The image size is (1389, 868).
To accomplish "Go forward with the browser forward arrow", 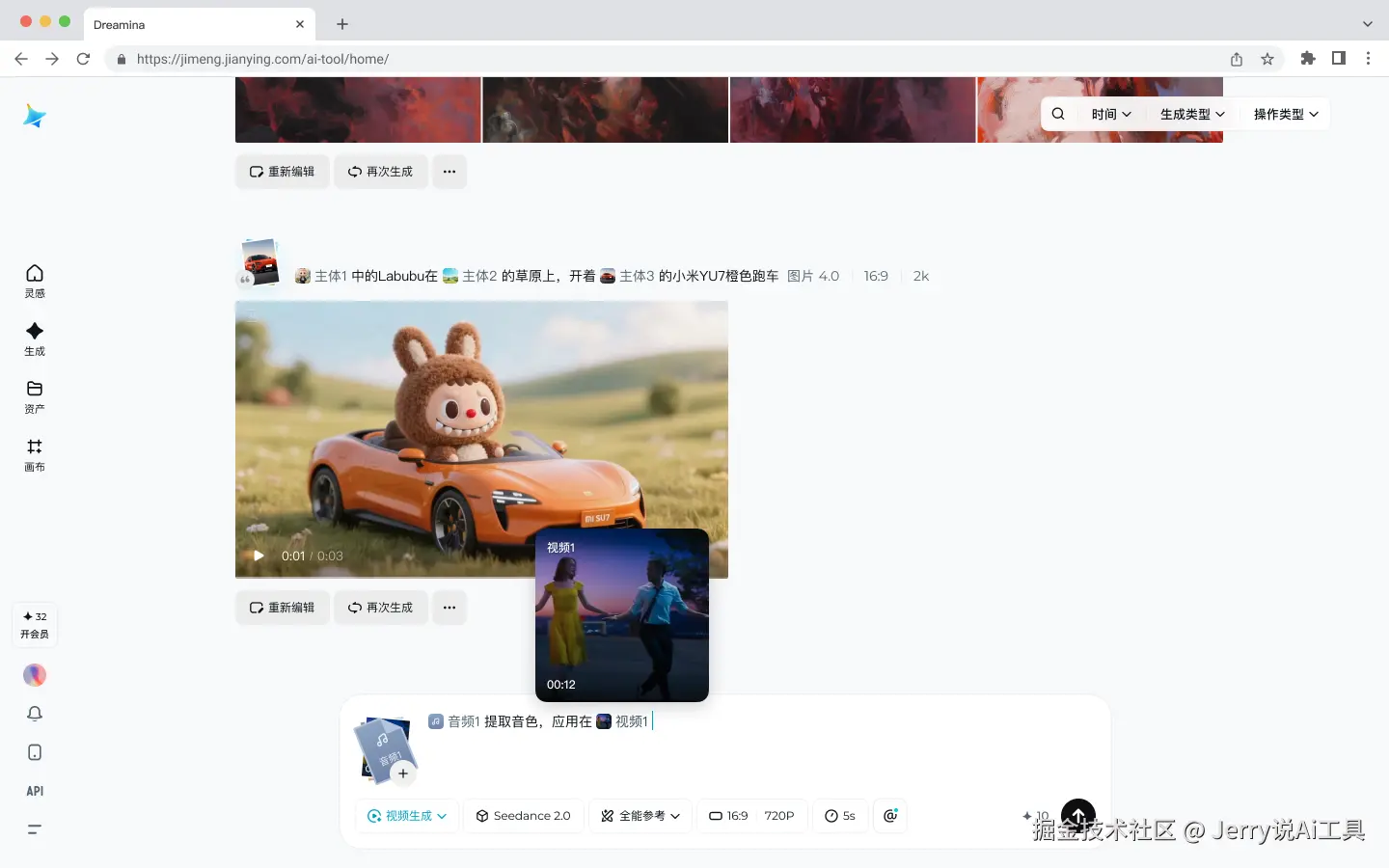I will [52, 59].
